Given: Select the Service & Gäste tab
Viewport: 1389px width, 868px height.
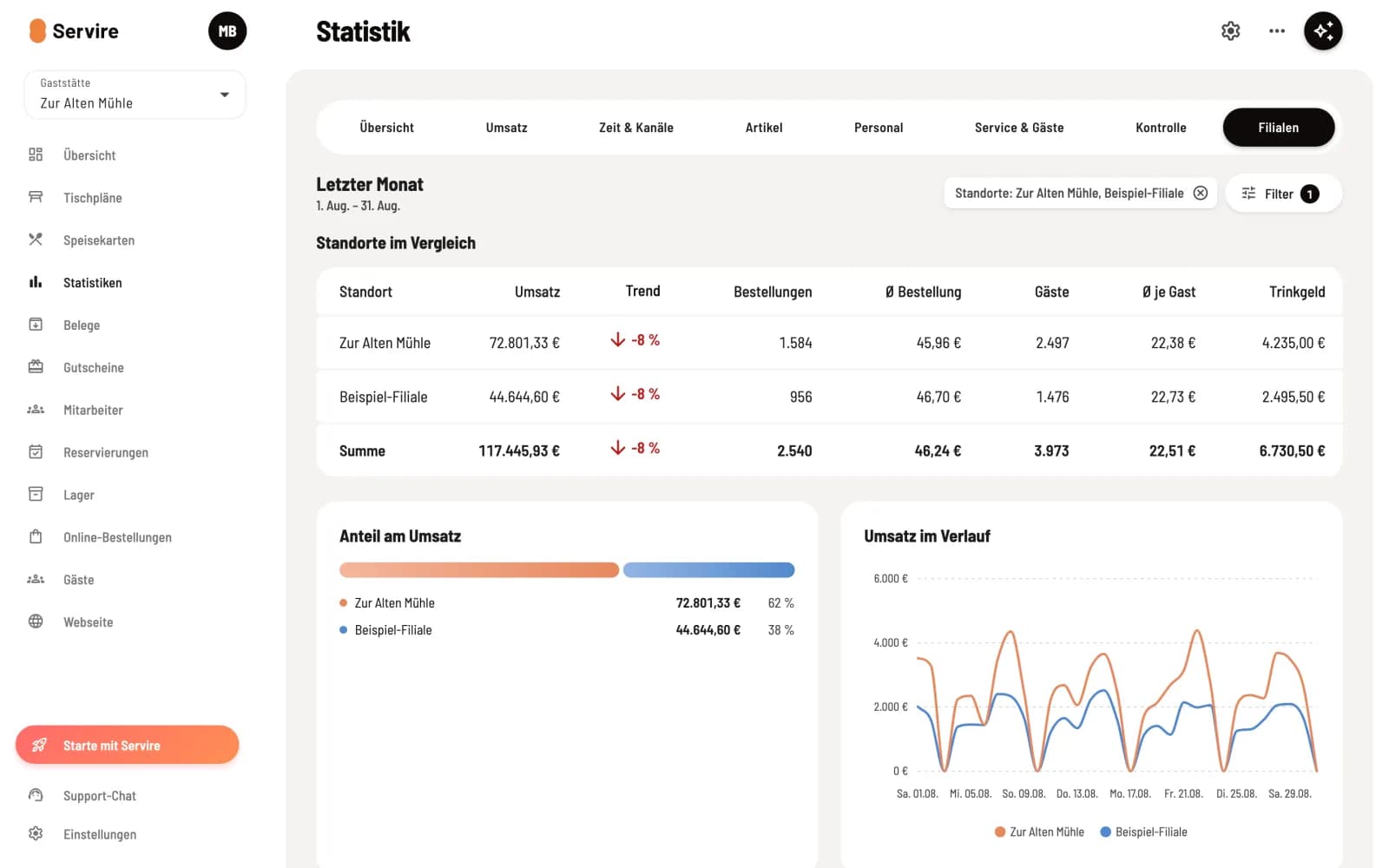Looking at the screenshot, I should (1019, 128).
